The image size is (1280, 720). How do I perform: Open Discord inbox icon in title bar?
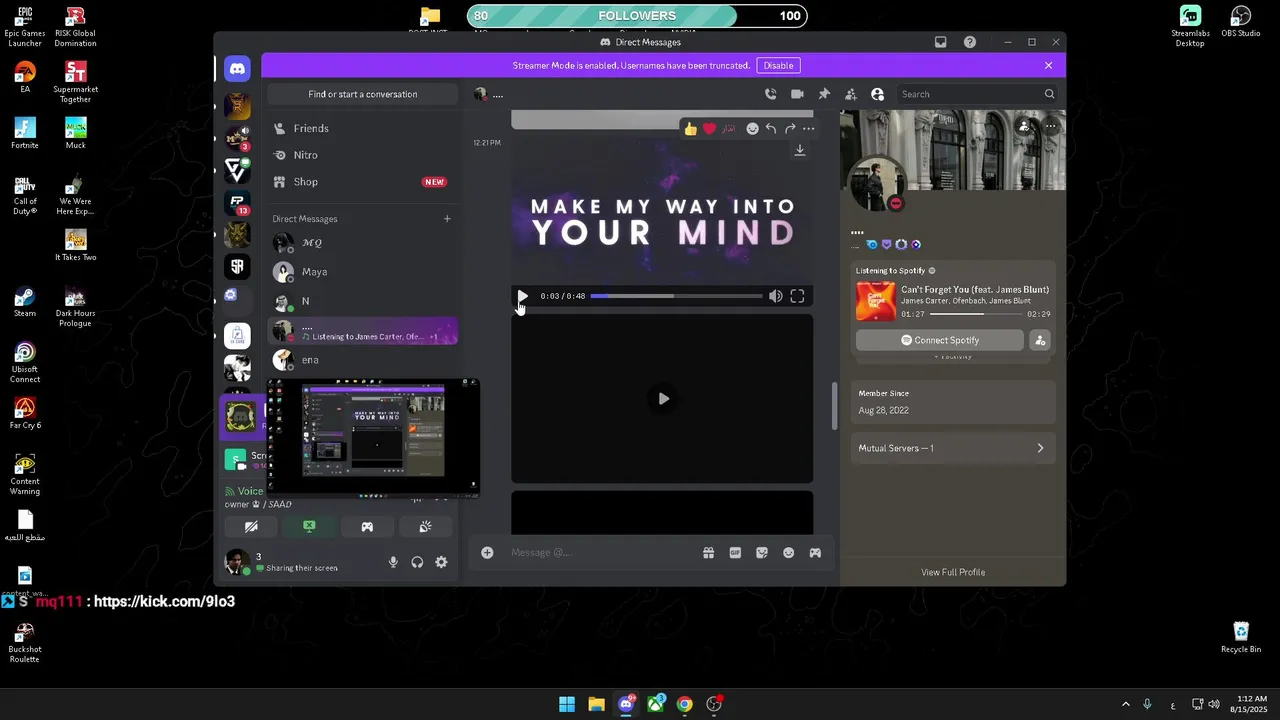[941, 42]
